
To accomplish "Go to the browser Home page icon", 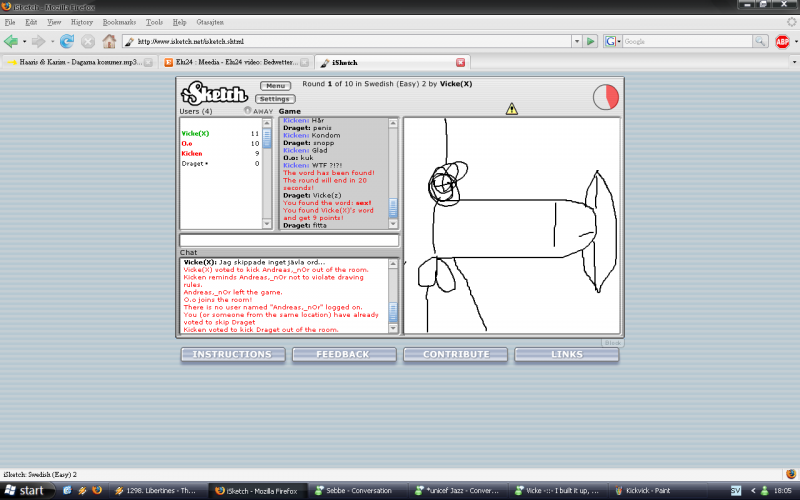I will pyautogui.click(x=109, y=41).
